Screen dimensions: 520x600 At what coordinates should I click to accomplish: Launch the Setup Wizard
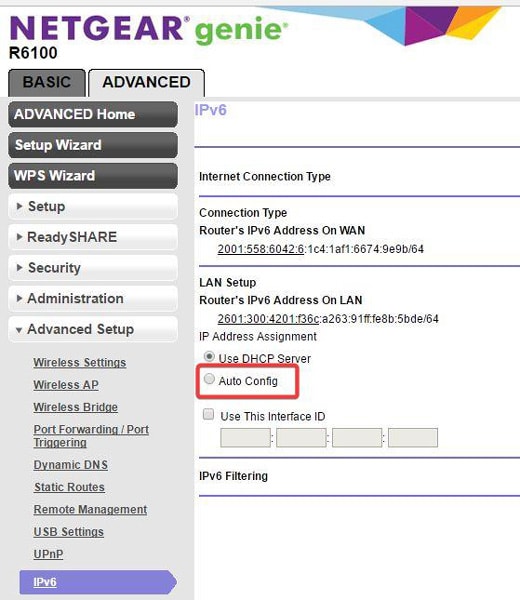point(93,145)
